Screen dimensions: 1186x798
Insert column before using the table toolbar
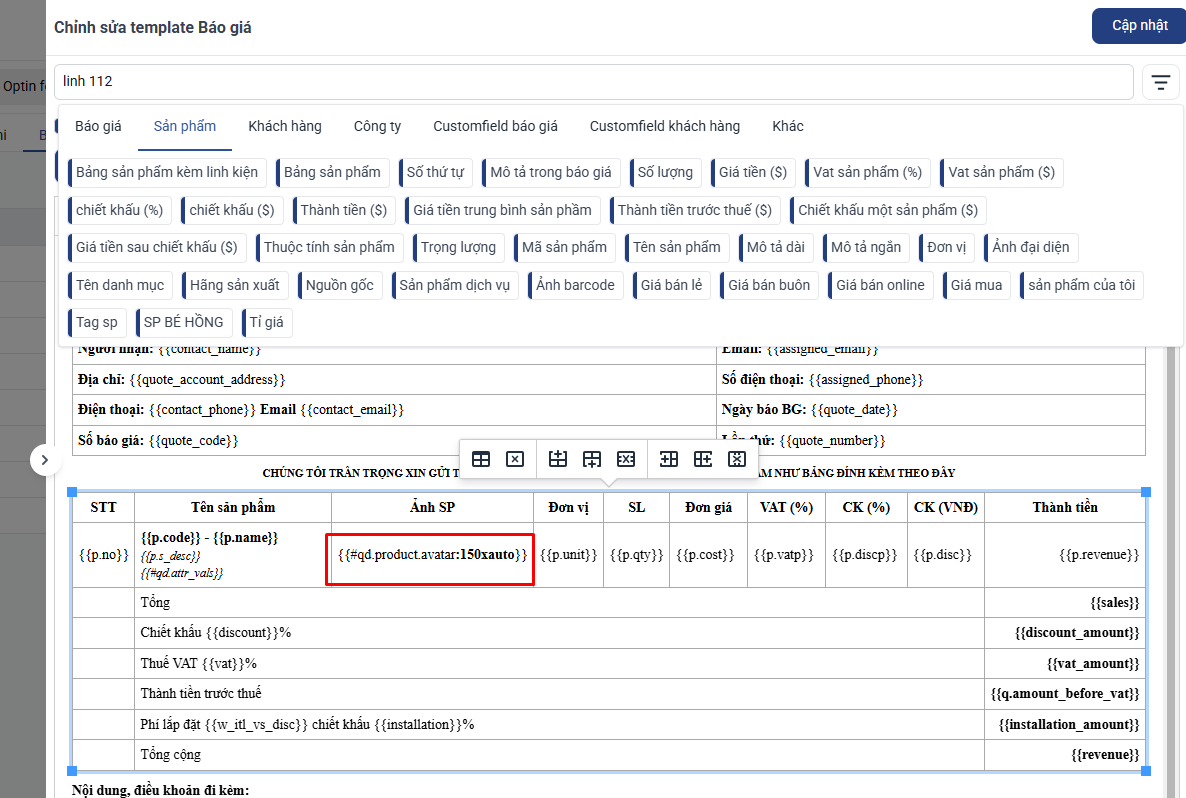click(x=669, y=459)
